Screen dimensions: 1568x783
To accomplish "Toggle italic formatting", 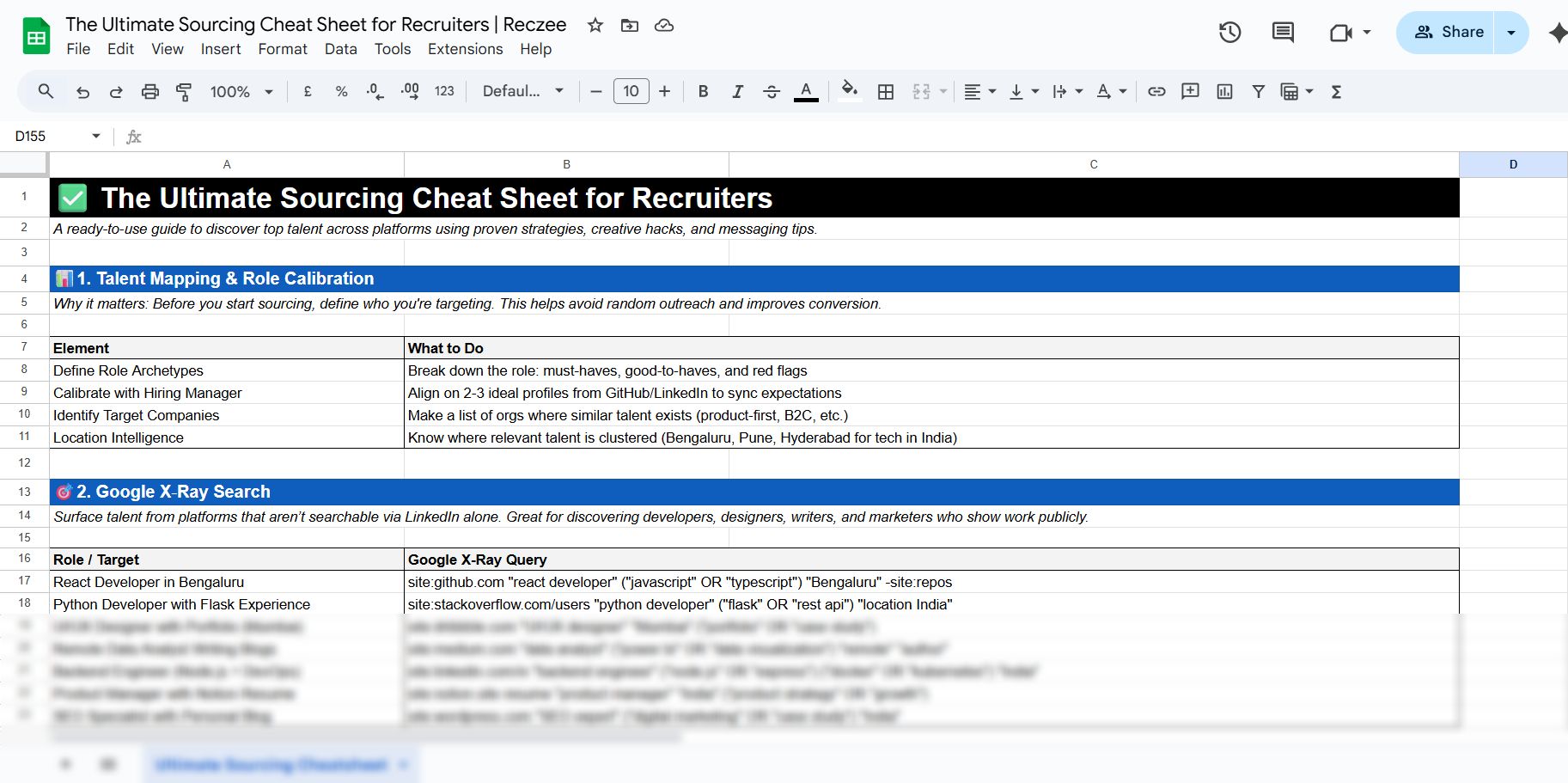I will 737,91.
